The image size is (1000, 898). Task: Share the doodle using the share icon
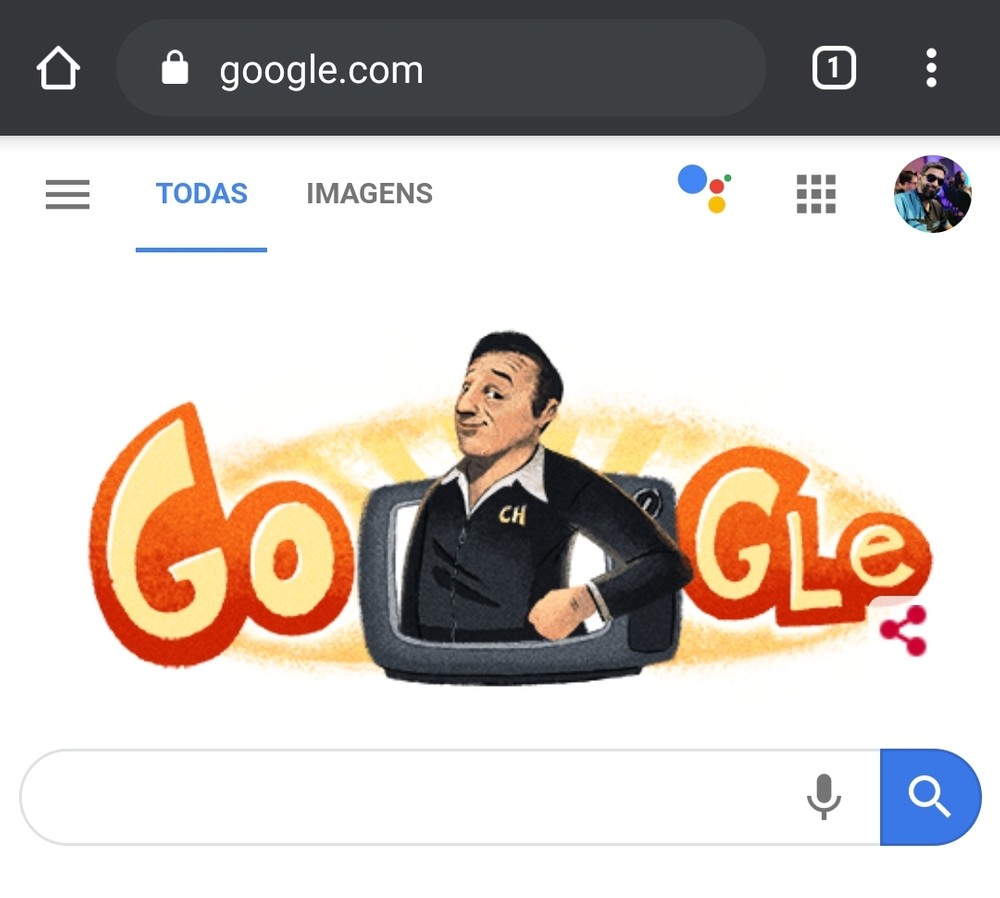(x=902, y=630)
